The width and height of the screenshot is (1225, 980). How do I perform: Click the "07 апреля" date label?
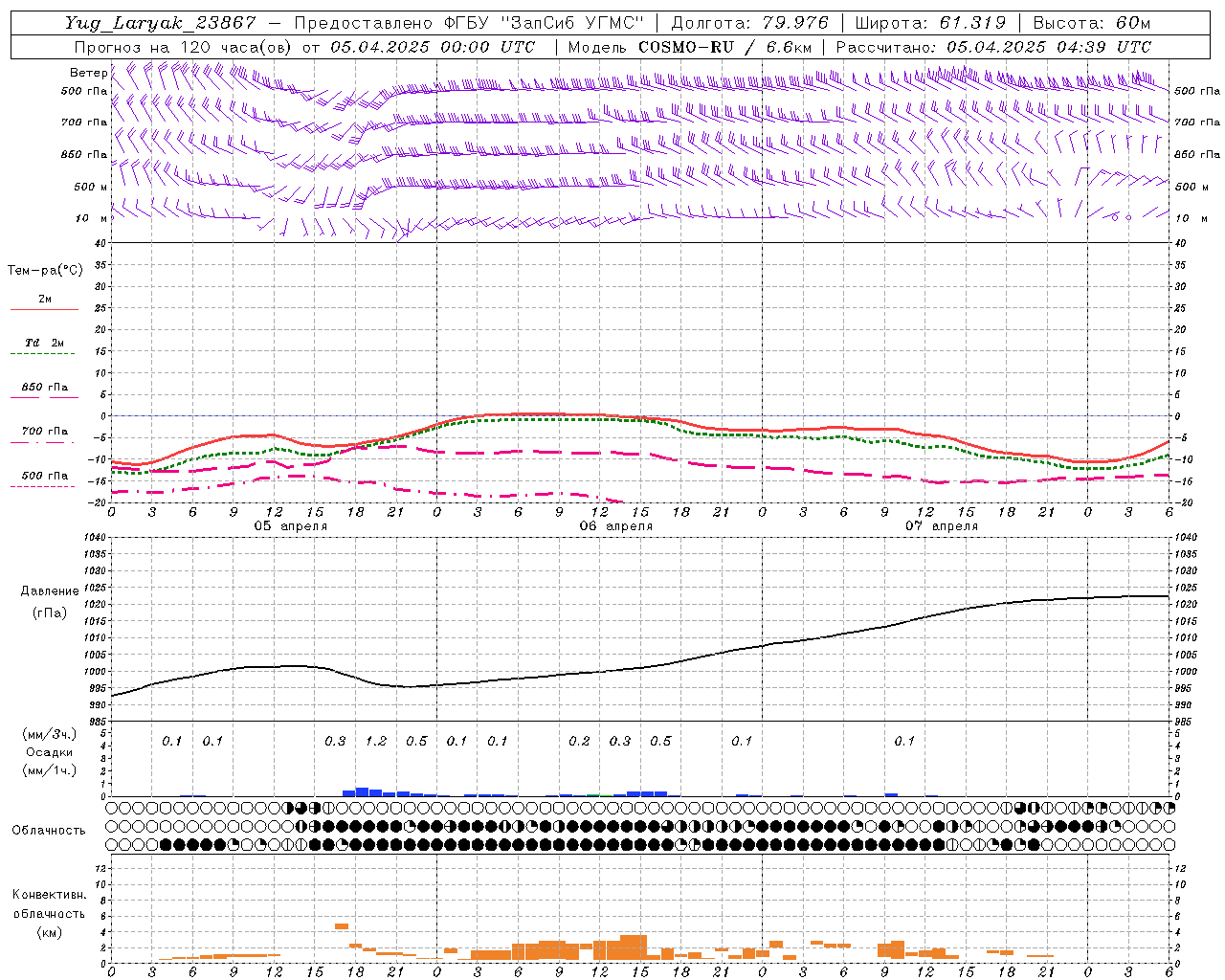pos(941,526)
